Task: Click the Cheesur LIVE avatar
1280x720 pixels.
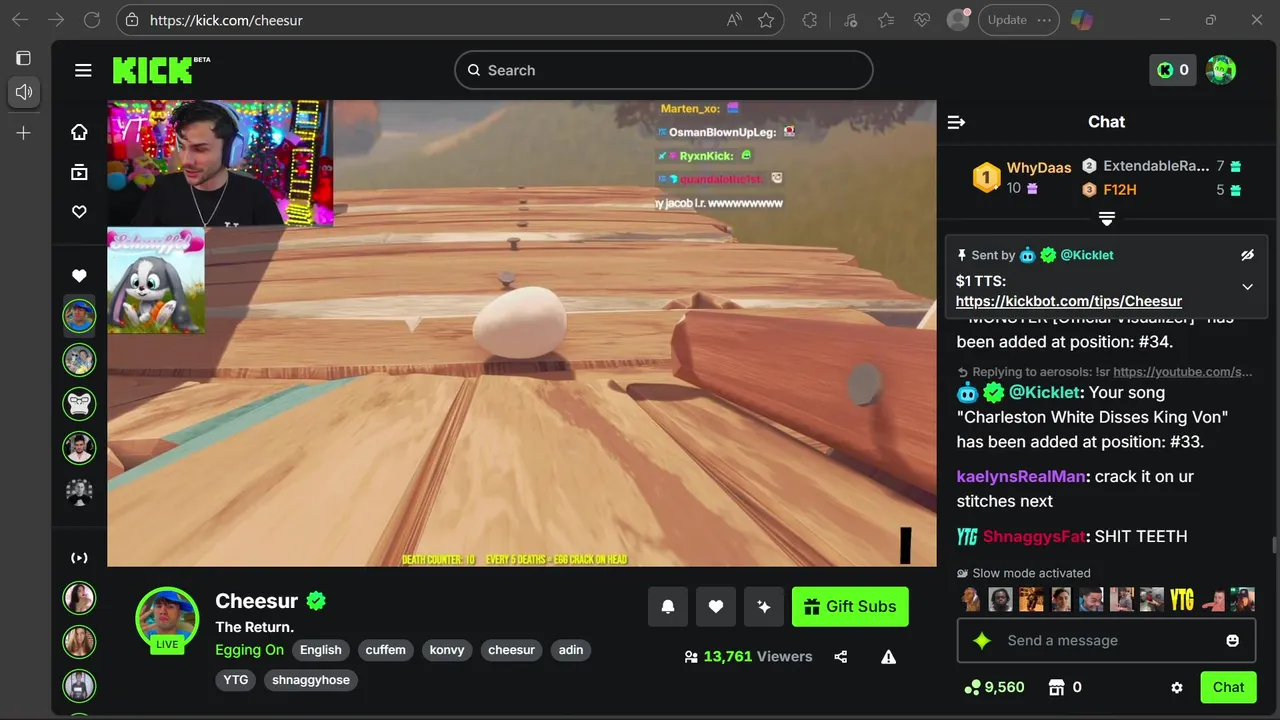Action: coord(167,620)
